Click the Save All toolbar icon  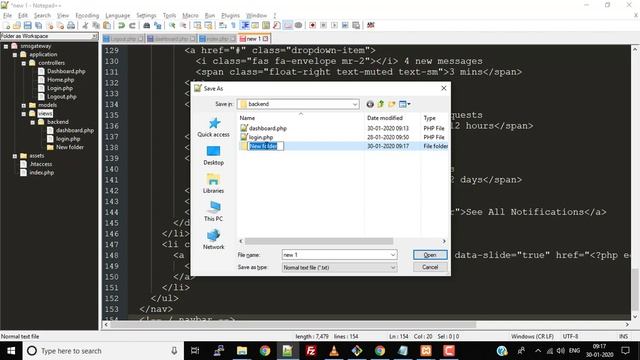click(x=38, y=25)
